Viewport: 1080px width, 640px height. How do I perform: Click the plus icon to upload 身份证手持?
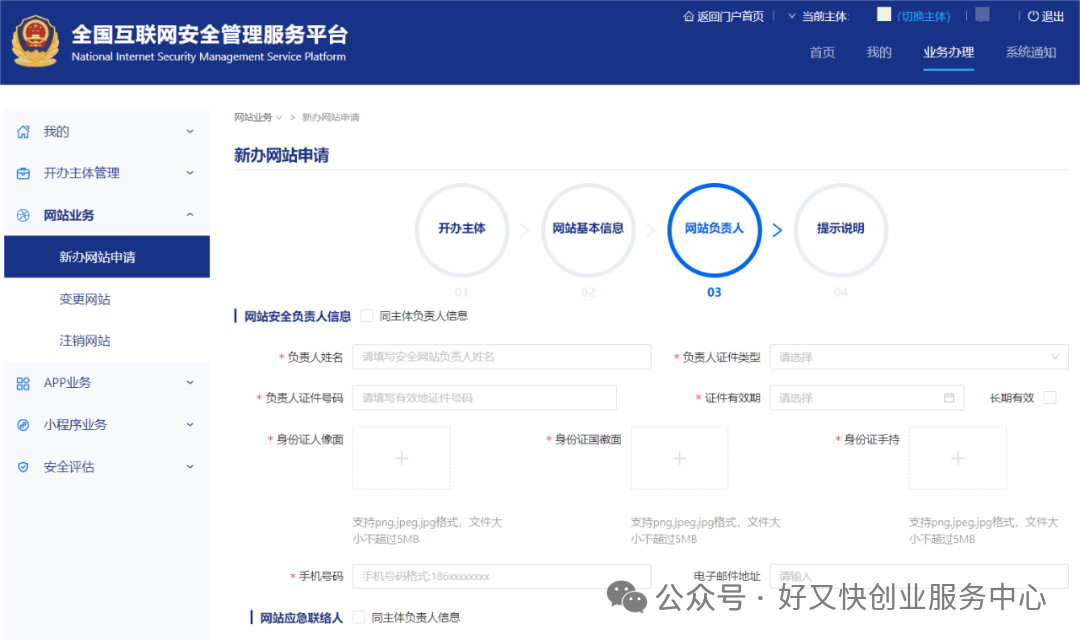pyautogui.click(x=958, y=458)
